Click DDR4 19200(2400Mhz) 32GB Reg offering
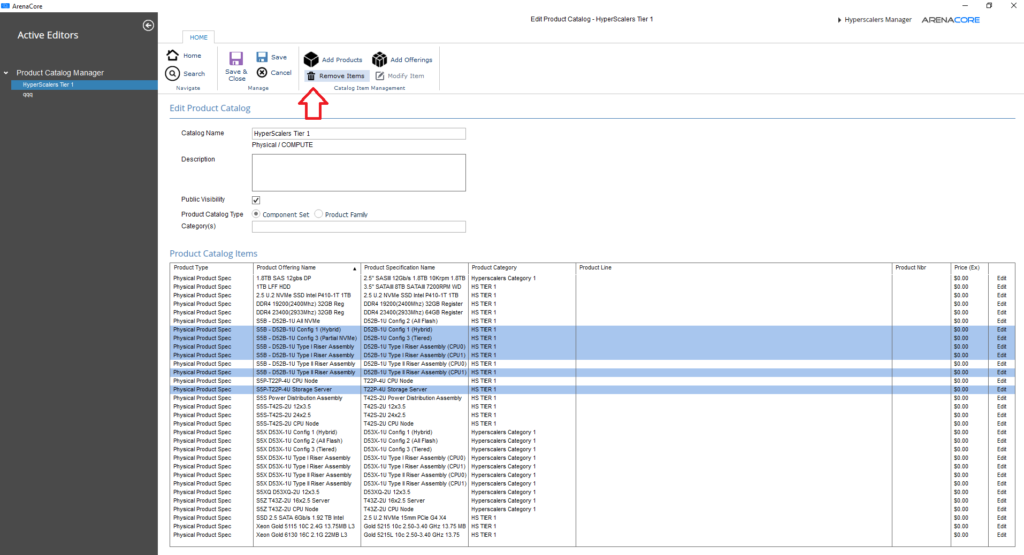 coord(300,304)
